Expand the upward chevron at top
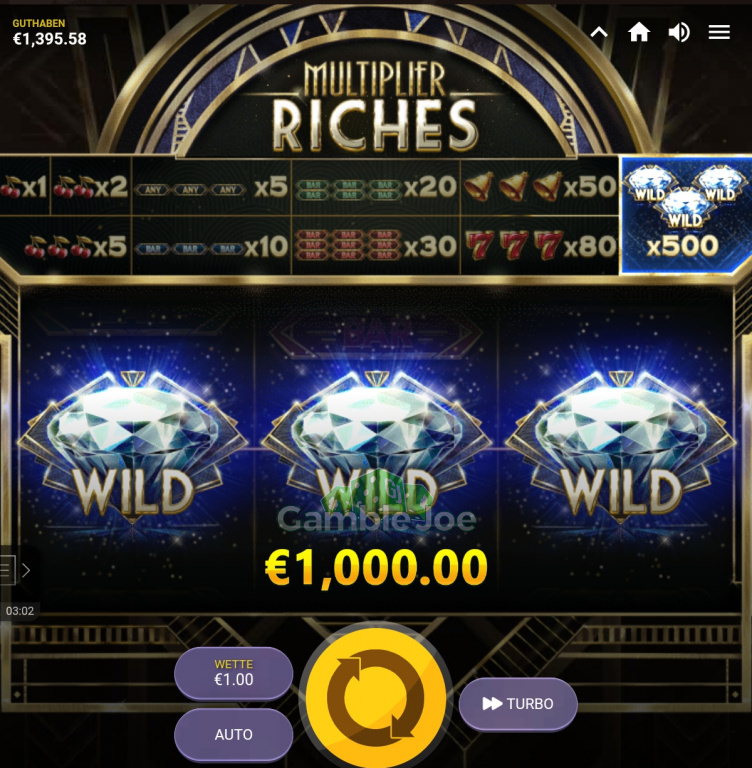 599,33
